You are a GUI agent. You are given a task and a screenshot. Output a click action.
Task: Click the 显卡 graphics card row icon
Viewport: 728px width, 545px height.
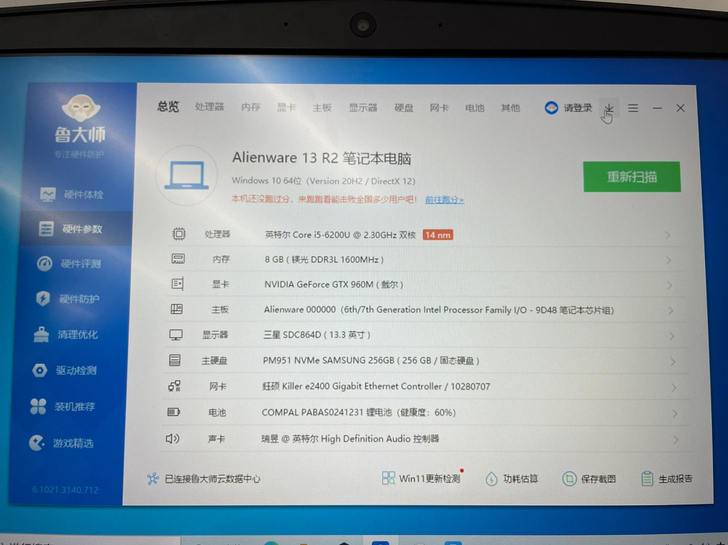pos(177,283)
